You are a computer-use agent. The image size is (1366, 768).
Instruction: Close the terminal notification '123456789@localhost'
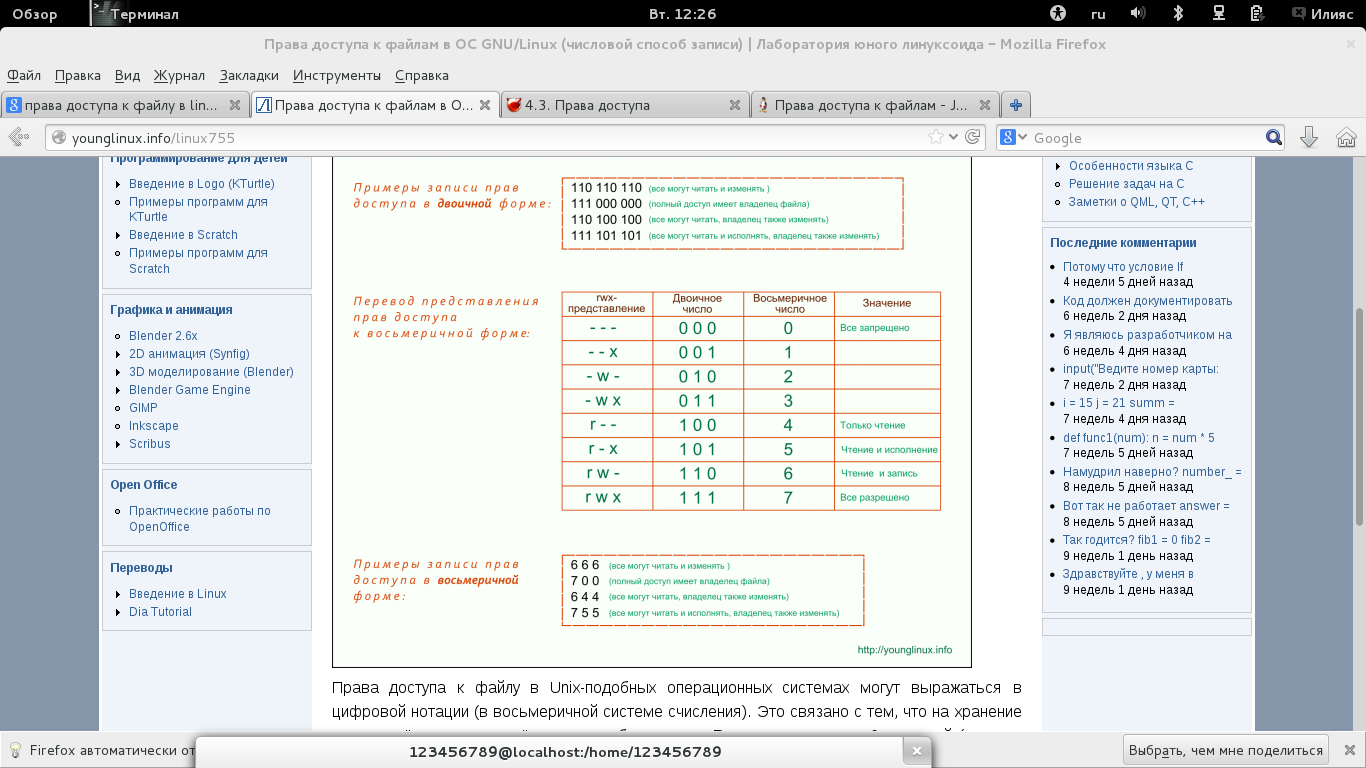tap(915, 752)
